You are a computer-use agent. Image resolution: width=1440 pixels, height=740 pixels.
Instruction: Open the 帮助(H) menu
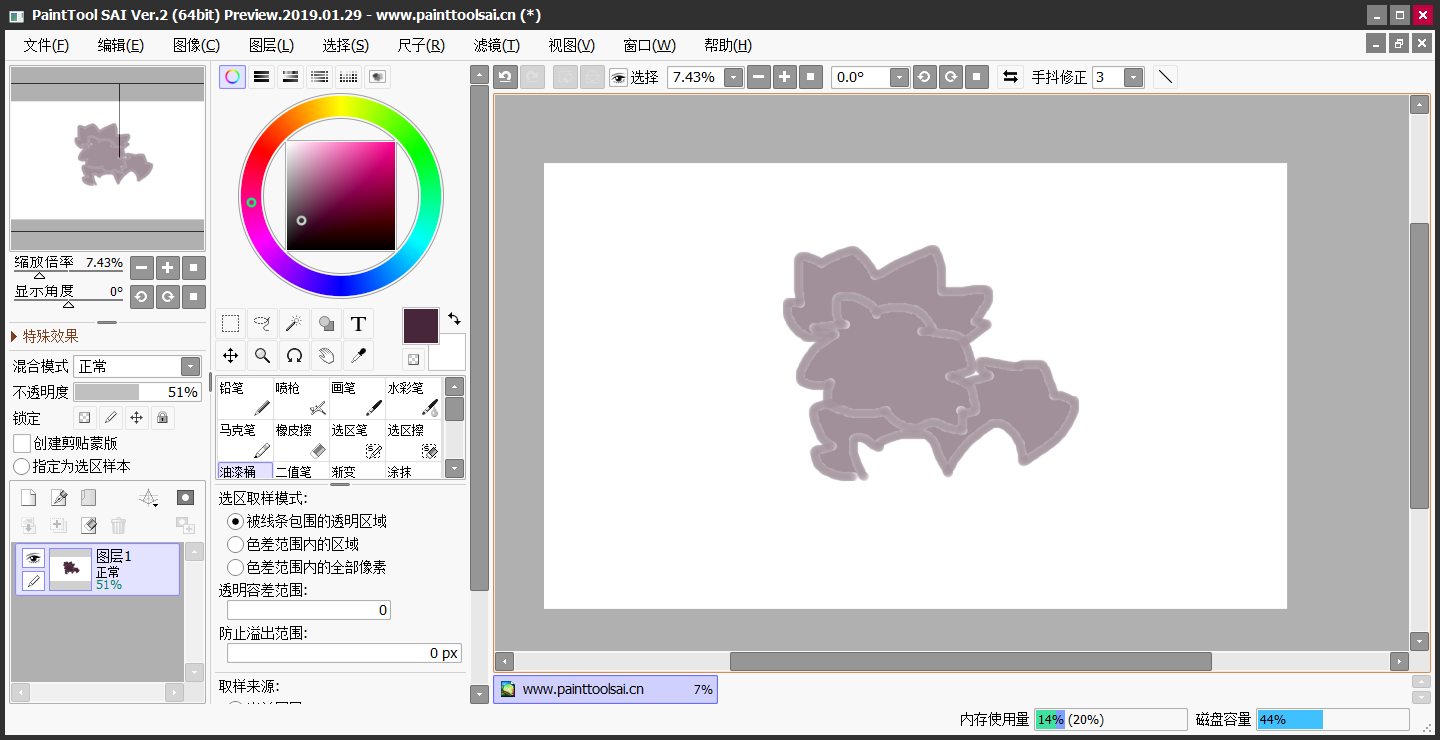tap(728, 45)
